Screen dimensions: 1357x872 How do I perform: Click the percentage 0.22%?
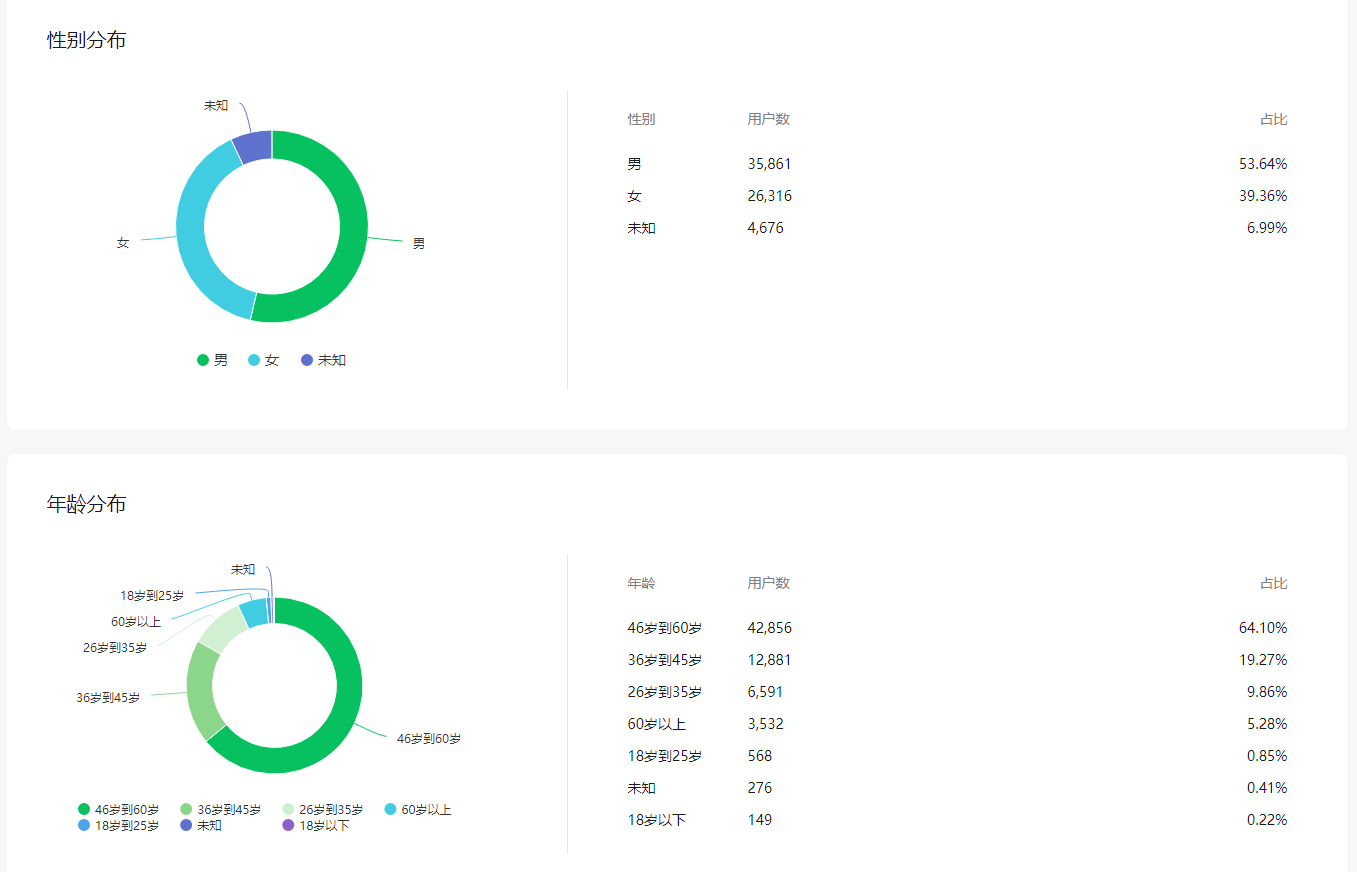[1267, 820]
